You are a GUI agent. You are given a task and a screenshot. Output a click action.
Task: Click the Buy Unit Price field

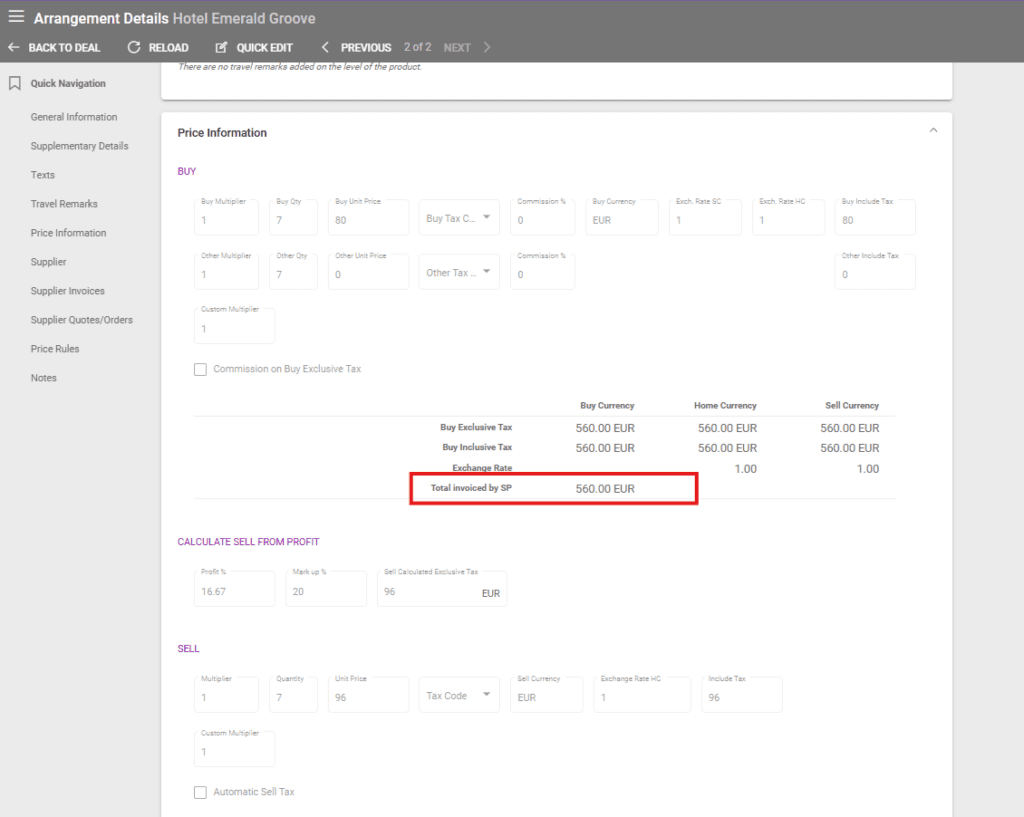pyautogui.click(x=369, y=219)
